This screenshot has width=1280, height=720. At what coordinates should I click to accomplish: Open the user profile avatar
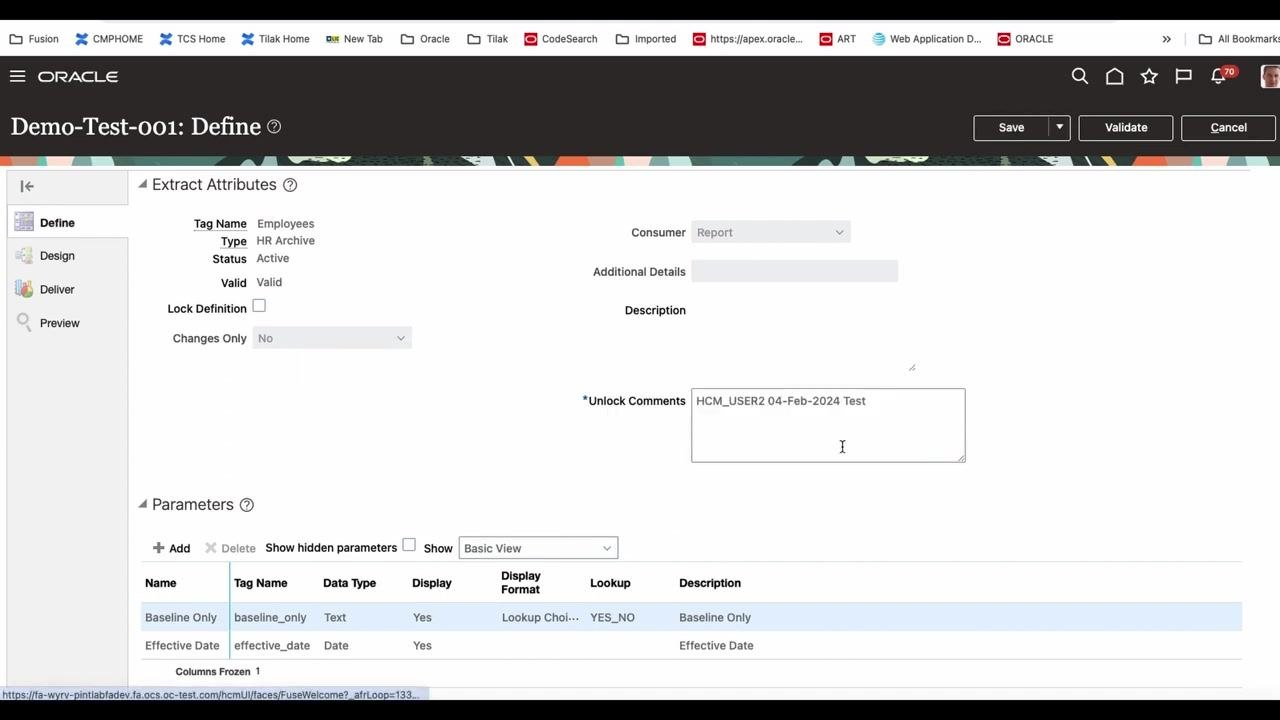pyautogui.click(x=1270, y=76)
